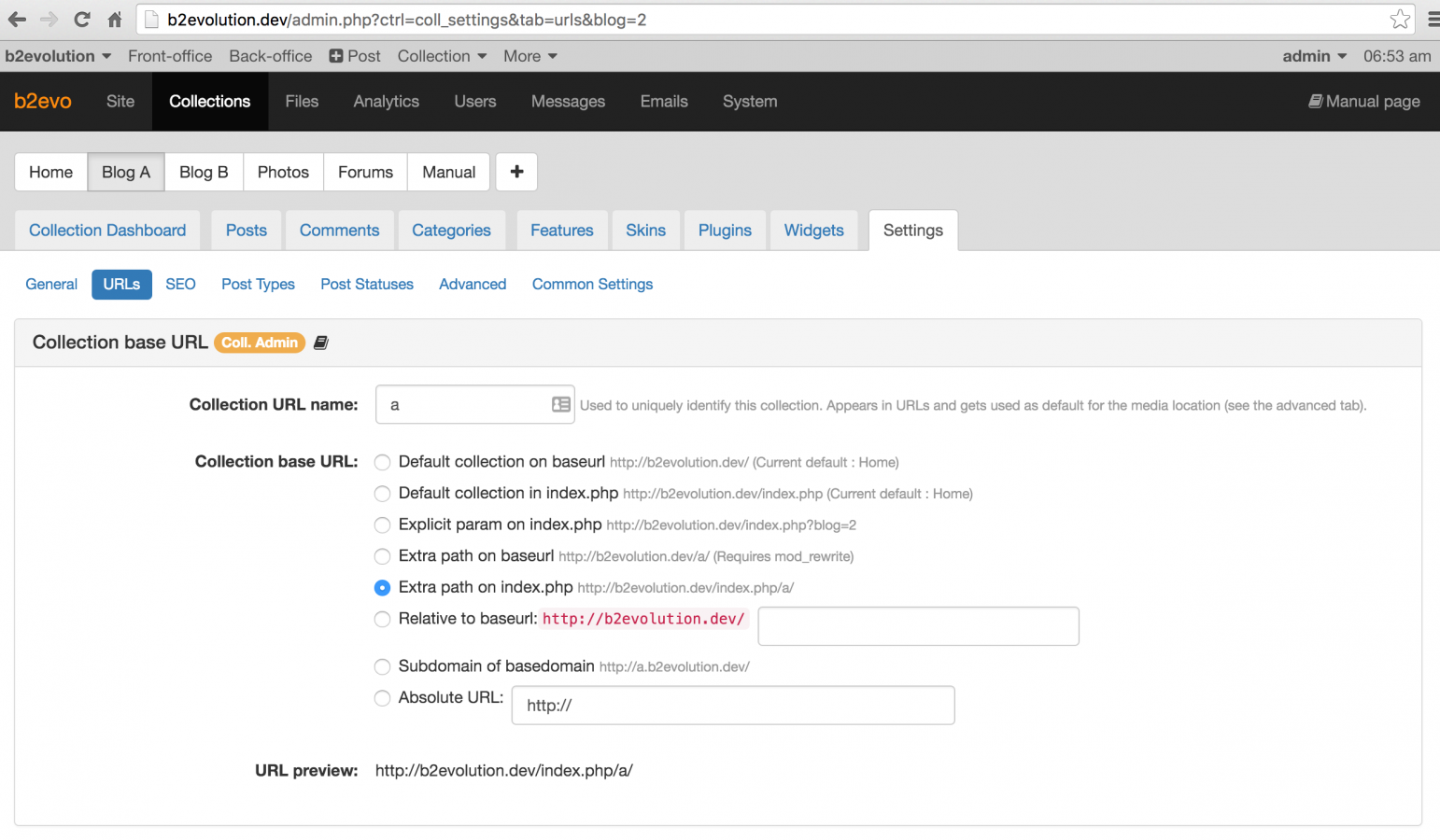
Task: Open the Collection dropdown menu
Action: pos(441,56)
